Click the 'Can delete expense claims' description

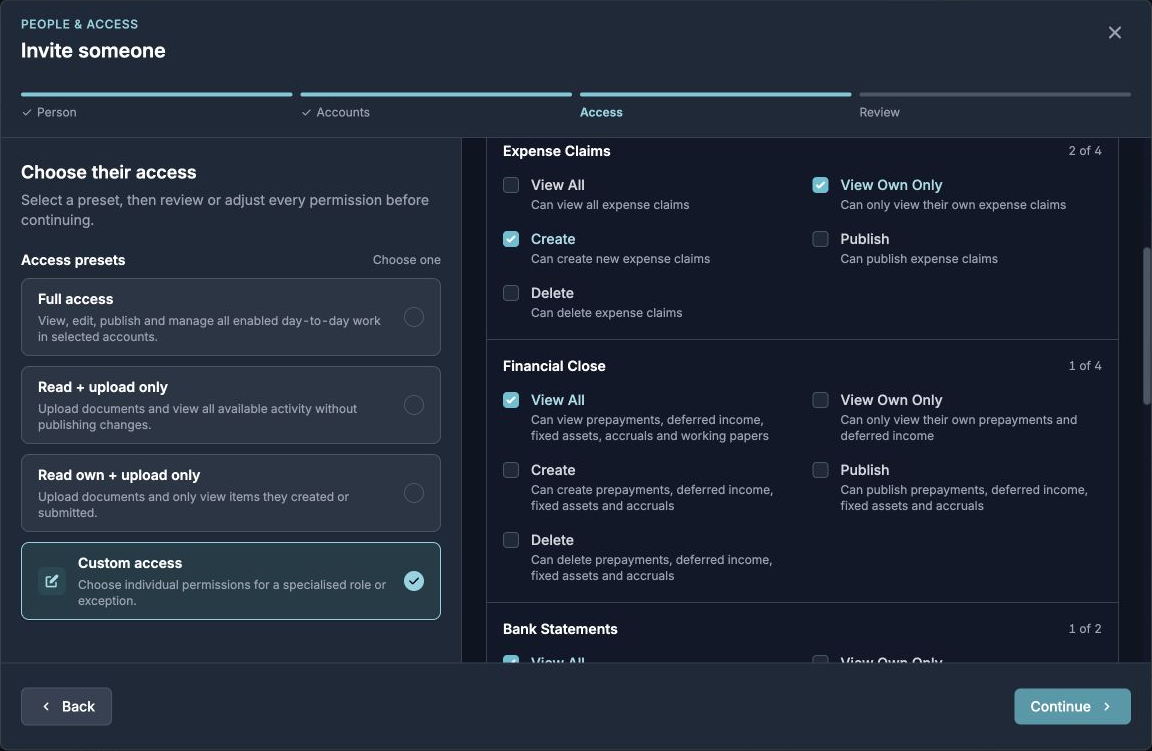click(606, 312)
